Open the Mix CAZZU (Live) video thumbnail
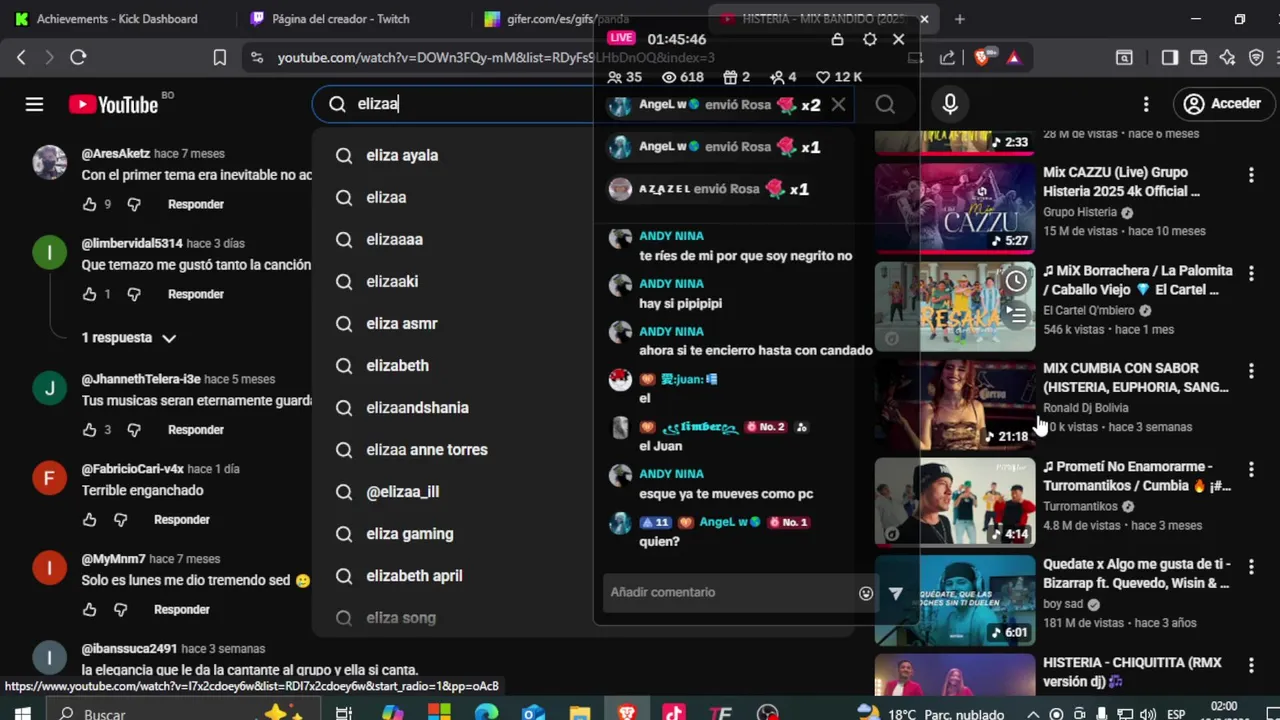Screen dimensions: 1280x720 [x=955, y=207]
